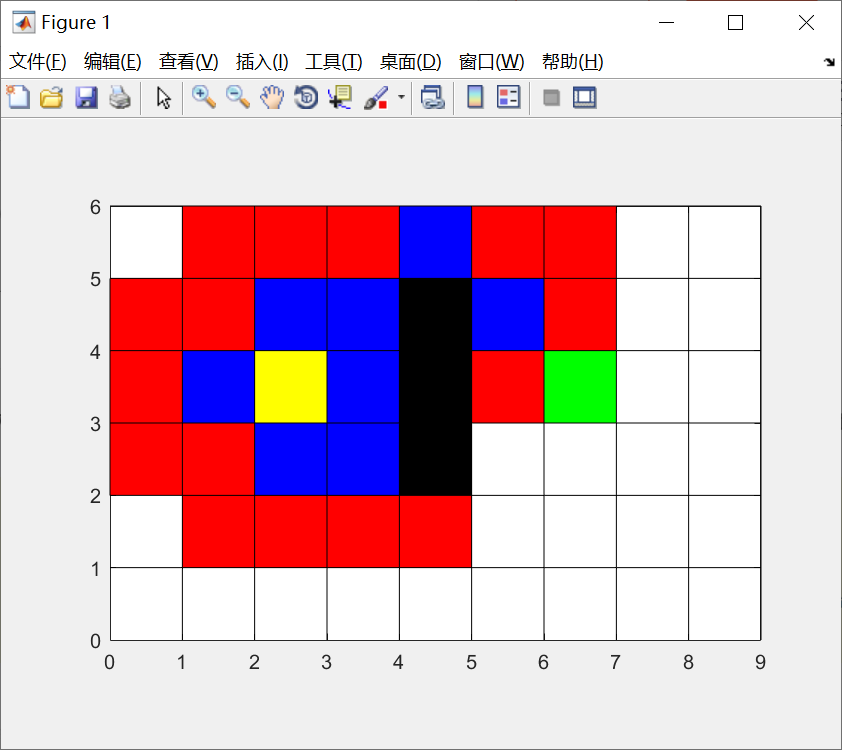Click the Link Plot icon
The image size is (842, 750).
(x=433, y=98)
